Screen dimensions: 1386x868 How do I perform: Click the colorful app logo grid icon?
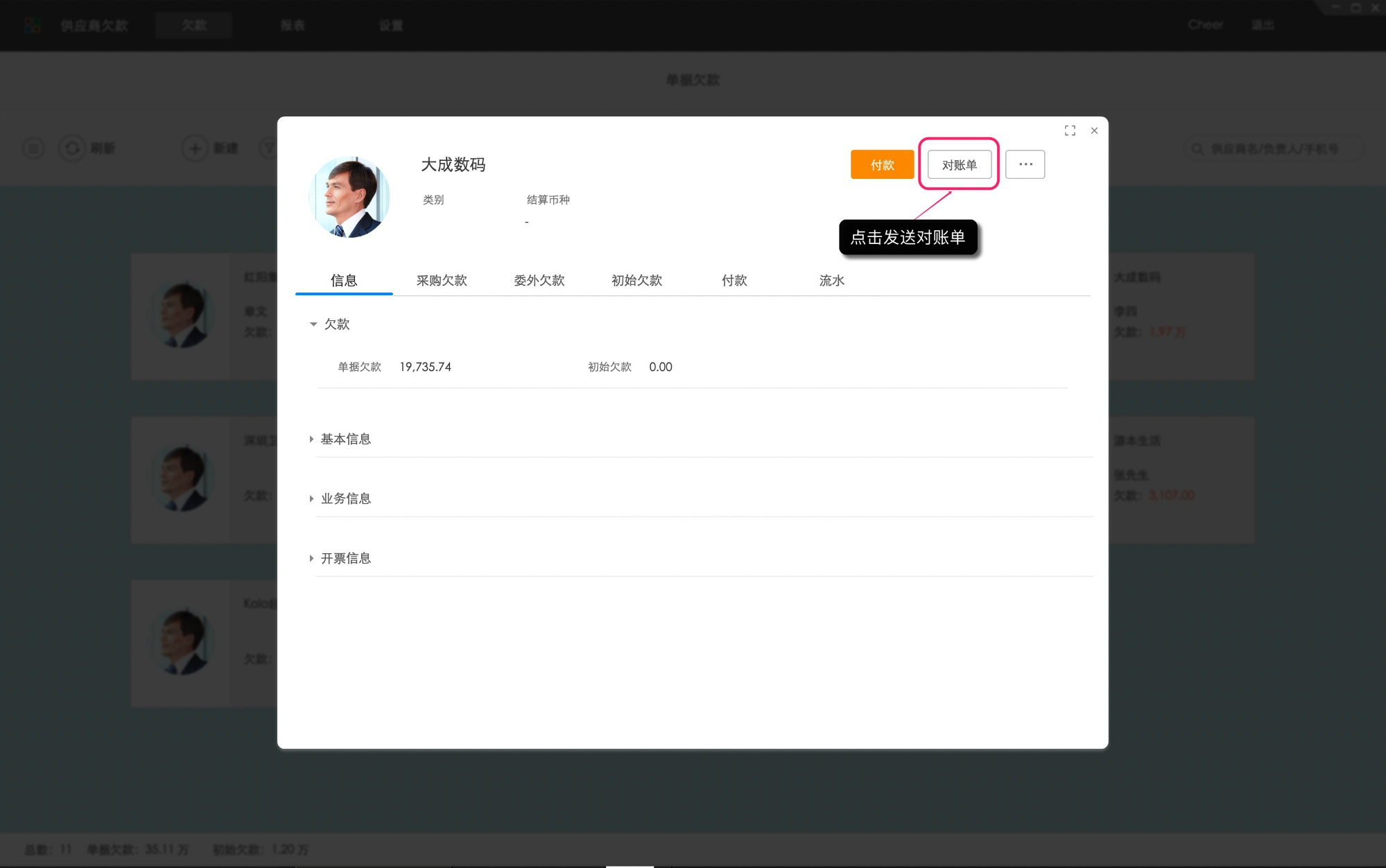pos(33,25)
